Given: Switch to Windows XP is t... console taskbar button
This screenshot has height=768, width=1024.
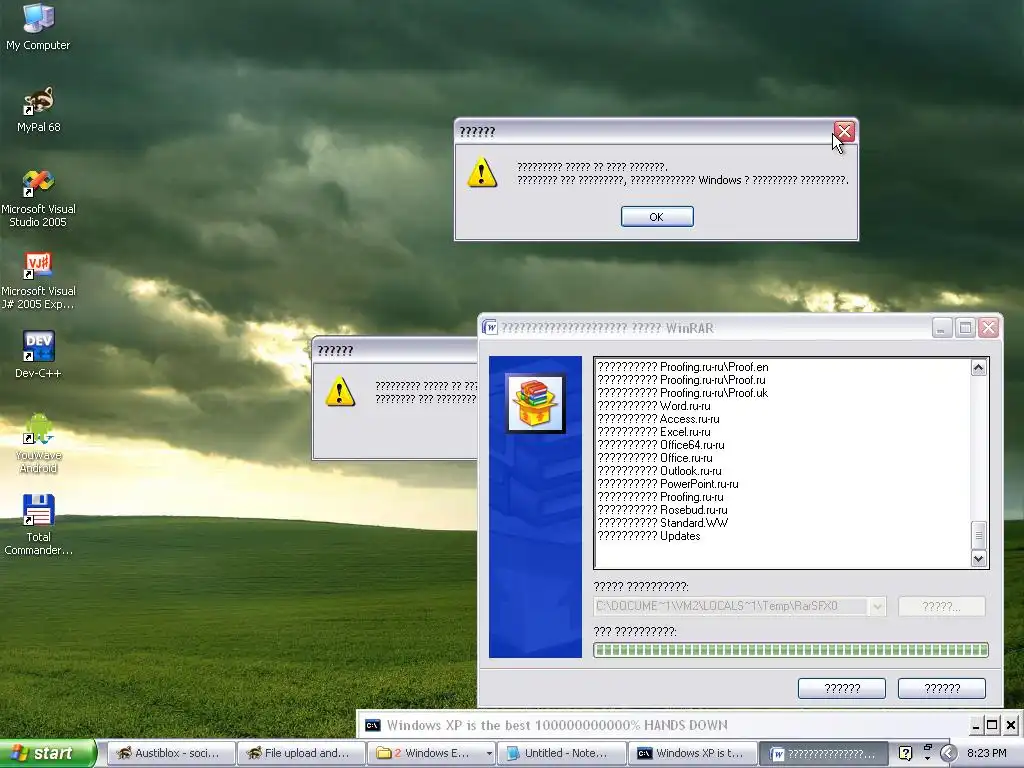Looking at the screenshot, I should coord(692,753).
